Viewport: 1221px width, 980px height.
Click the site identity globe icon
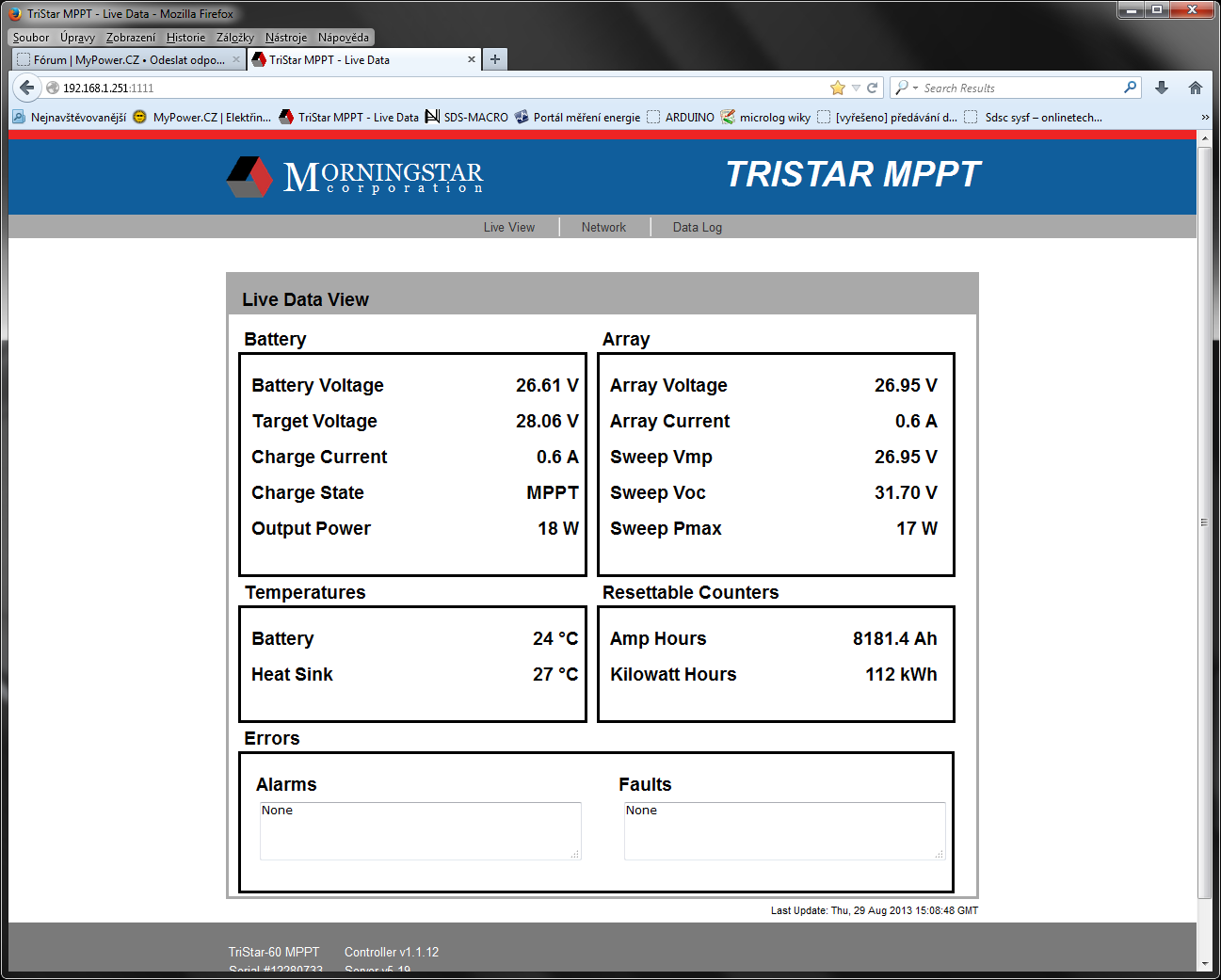click(53, 88)
